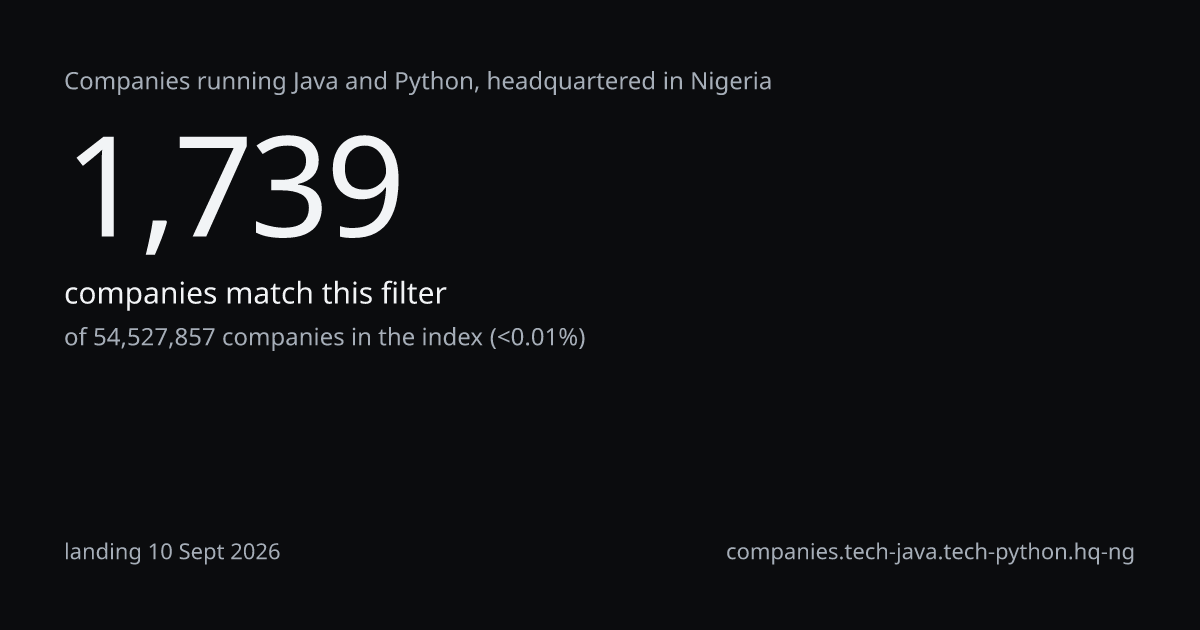Click the word 'landing' in the footer
This screenshot has height=630, width=1200.
click(103, 551)
